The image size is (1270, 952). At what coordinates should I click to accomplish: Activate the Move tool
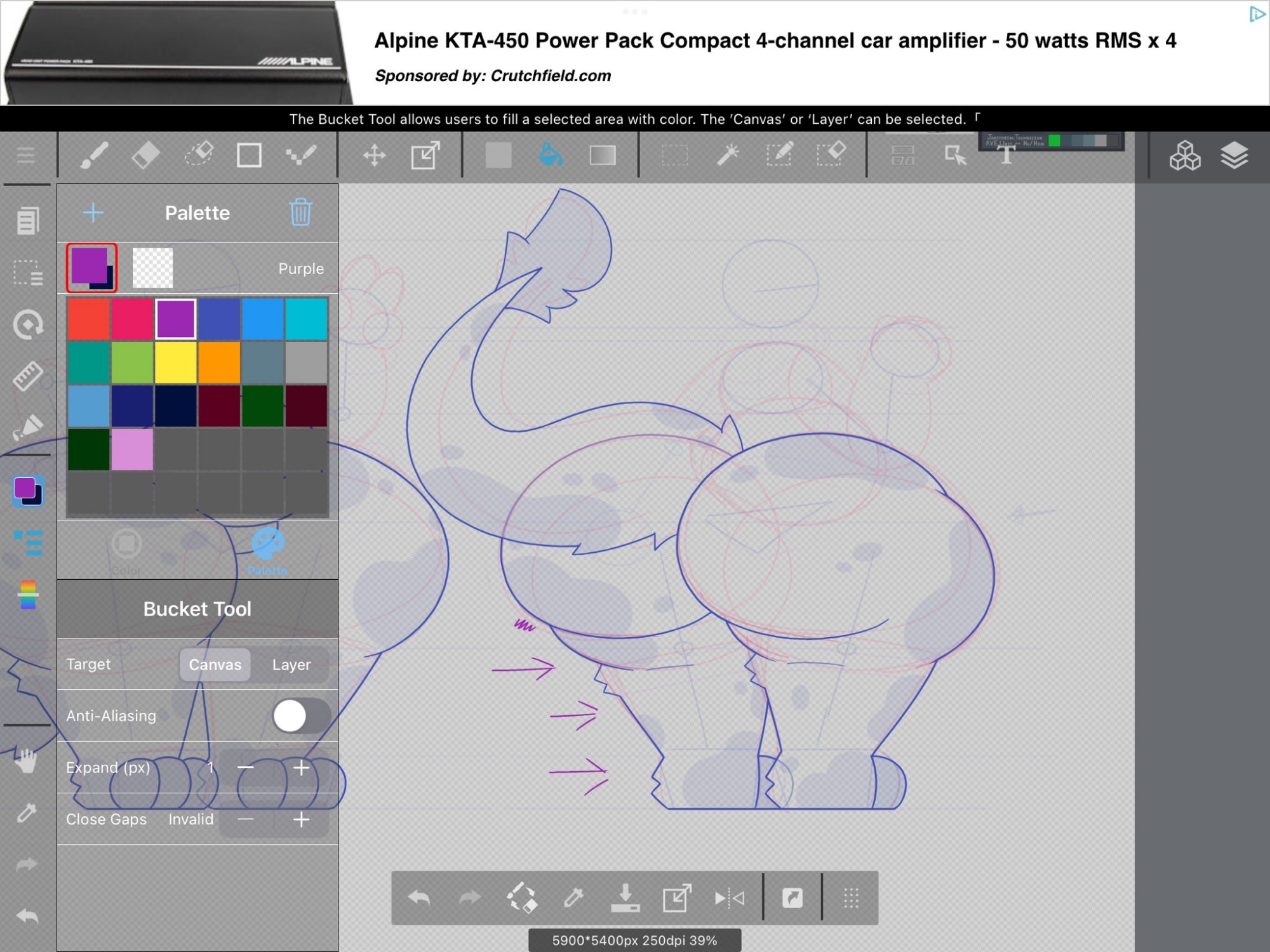[374, 155]
